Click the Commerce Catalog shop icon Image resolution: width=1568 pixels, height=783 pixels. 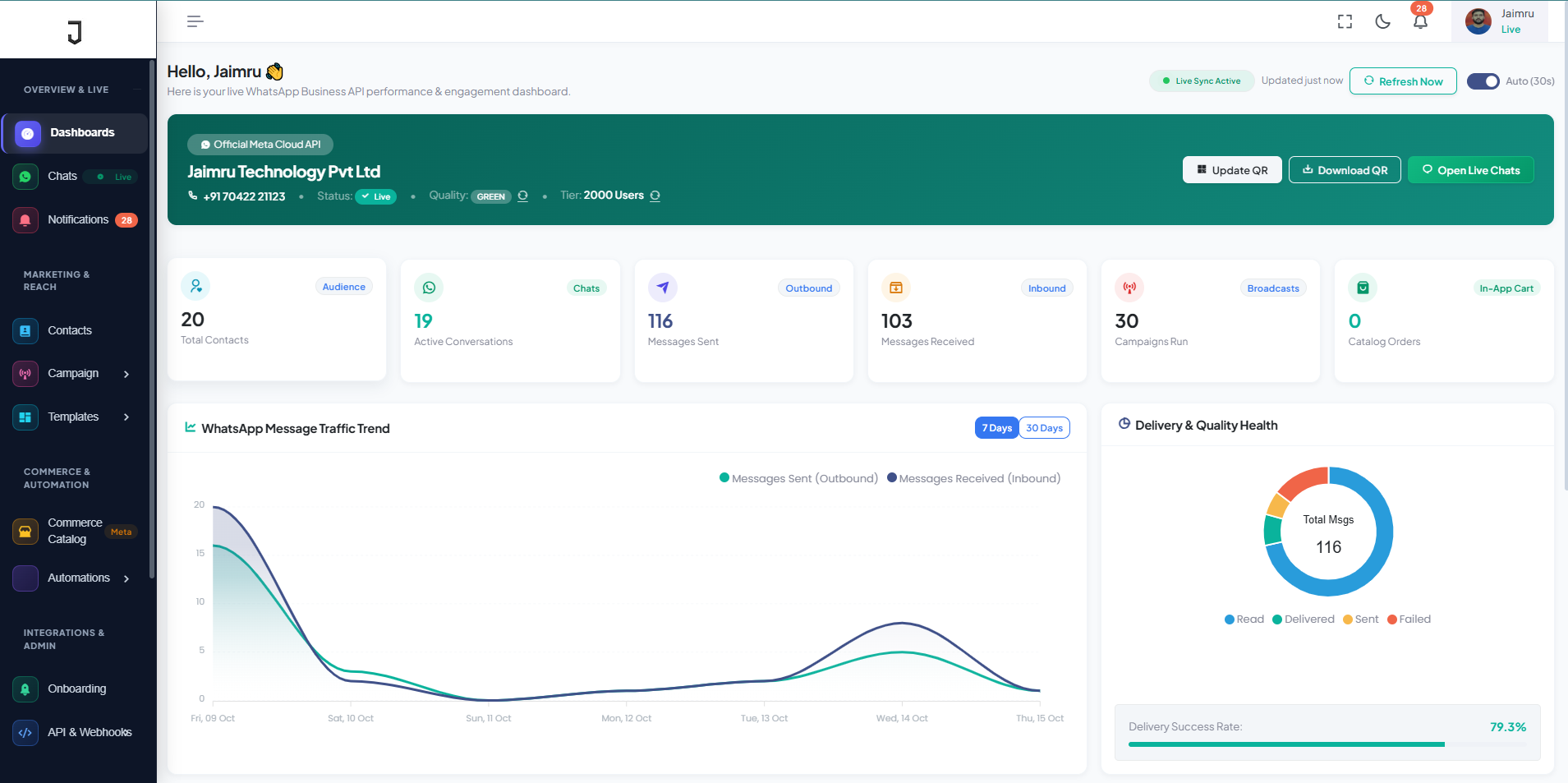[x=25, y=532]
